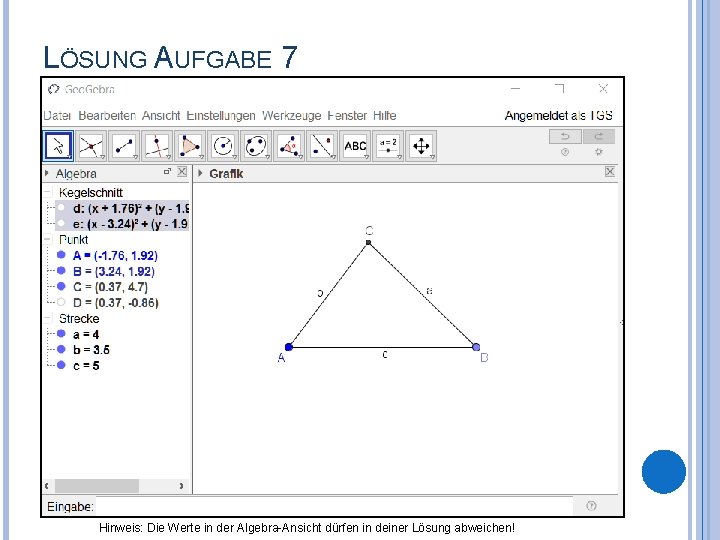This screenshot has width=720, height=540.
Task: Collapse the Punkt group
Action: 48,239
